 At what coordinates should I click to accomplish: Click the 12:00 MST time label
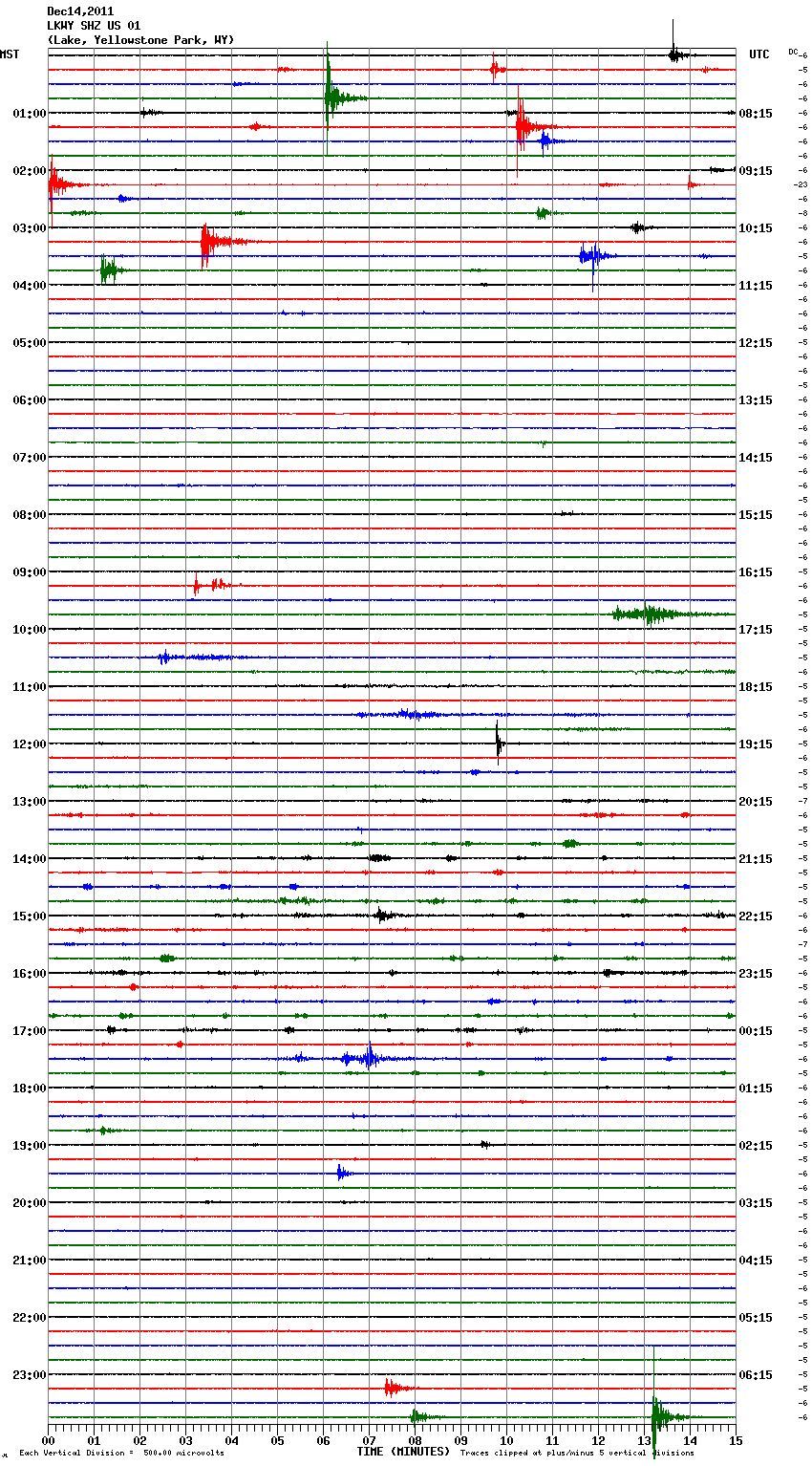tap(29, 744)
